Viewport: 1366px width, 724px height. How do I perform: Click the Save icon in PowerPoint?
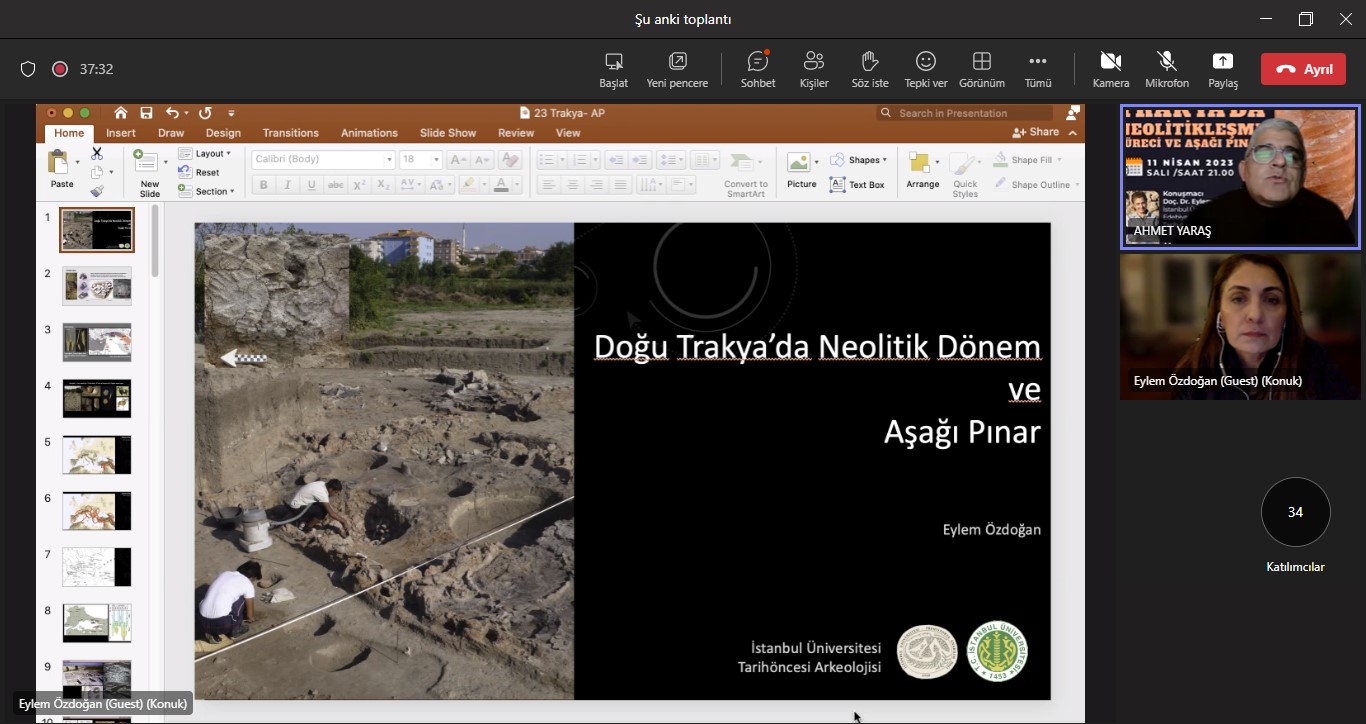[146, 113]
